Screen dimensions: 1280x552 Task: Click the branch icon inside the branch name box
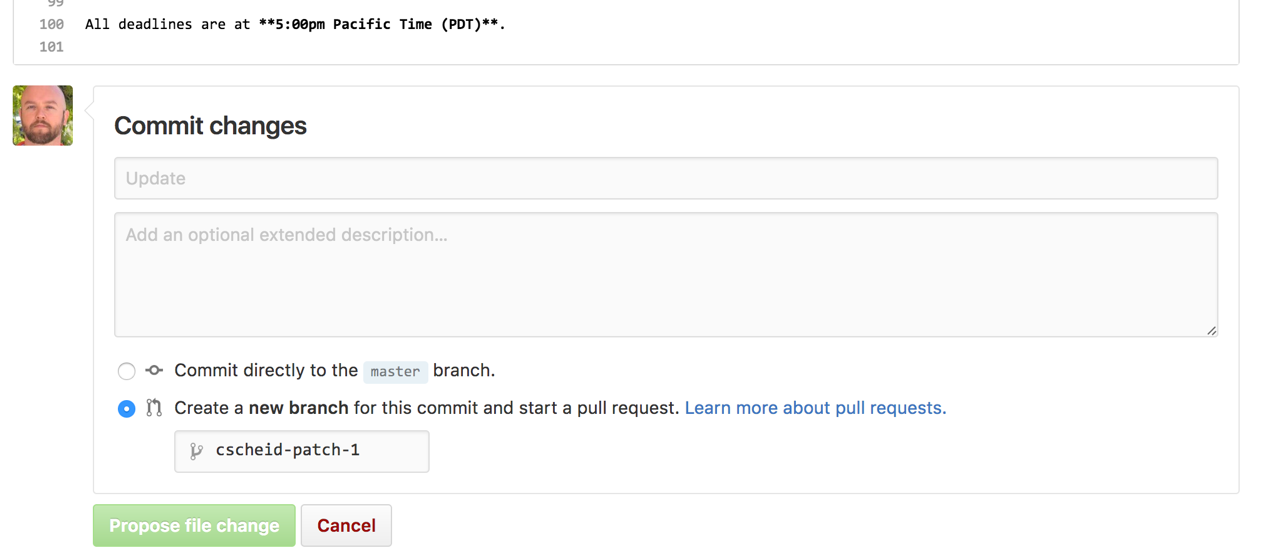[196, 451]
